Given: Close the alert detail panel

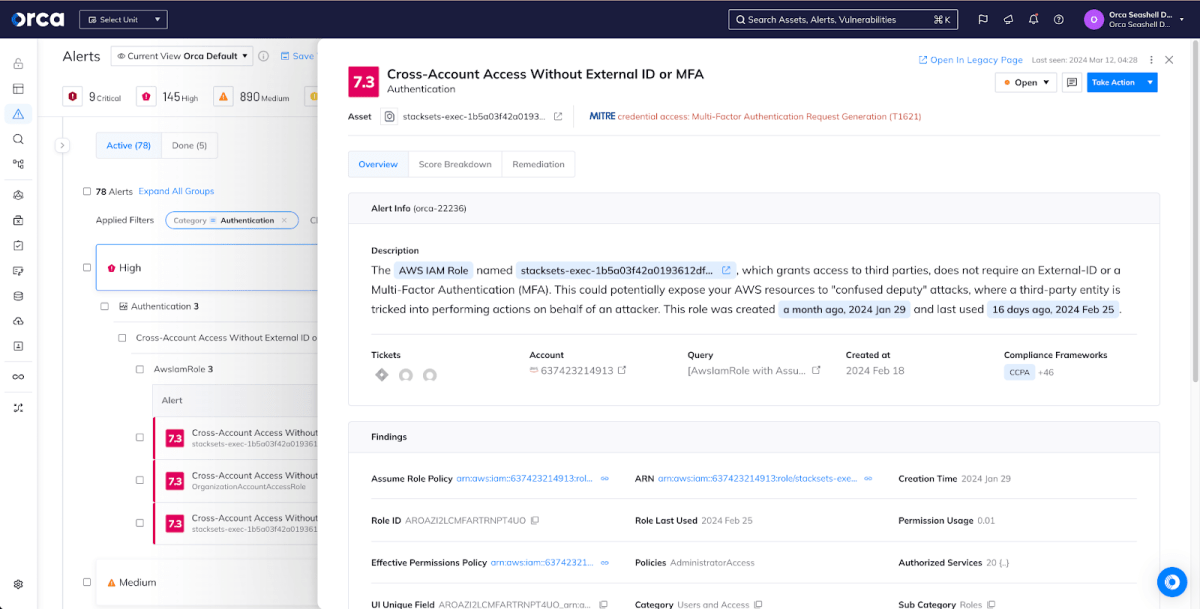Looking at the screenshot, I should click(x=1169, y=60).
